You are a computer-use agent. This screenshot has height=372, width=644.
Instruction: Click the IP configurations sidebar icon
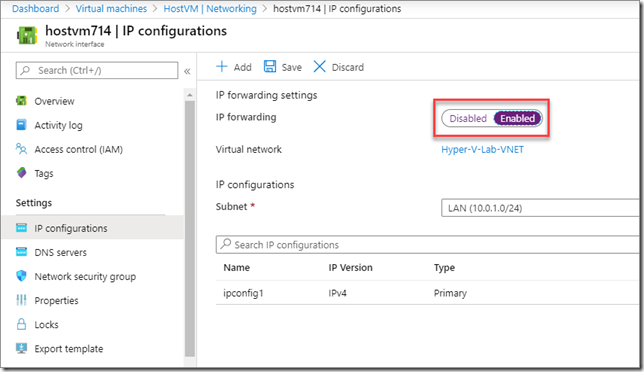[x=21, y=228]
